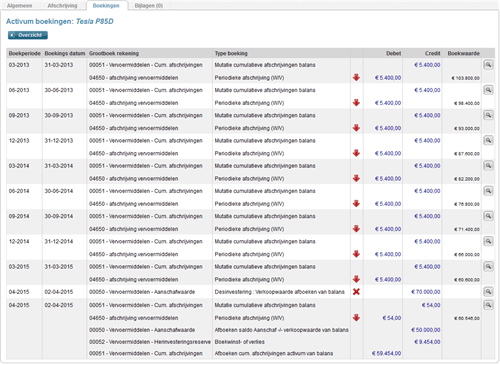Click booking period 09-2014
500x365 pixels.
[19, 216]
